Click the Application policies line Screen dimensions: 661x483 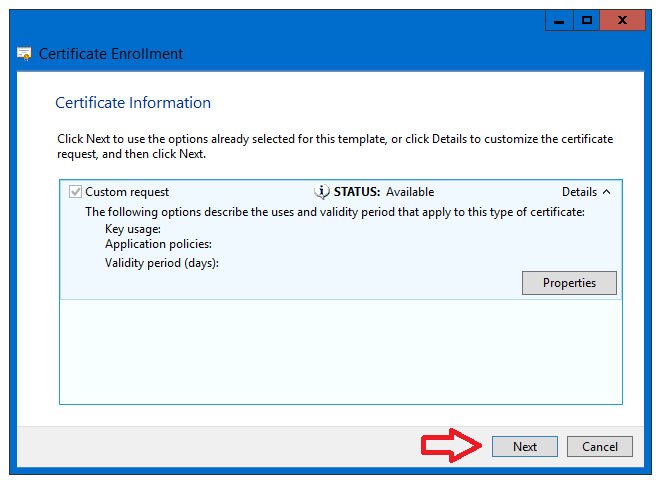[158, 244]
